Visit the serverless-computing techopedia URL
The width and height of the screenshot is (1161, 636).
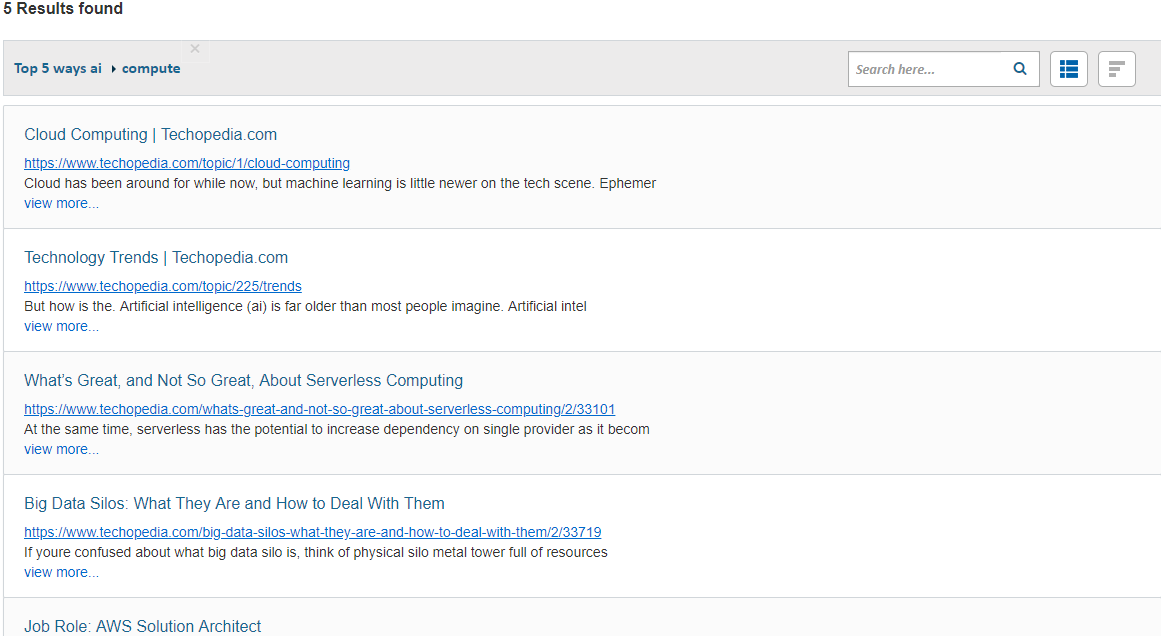click(x=319, y=409)
